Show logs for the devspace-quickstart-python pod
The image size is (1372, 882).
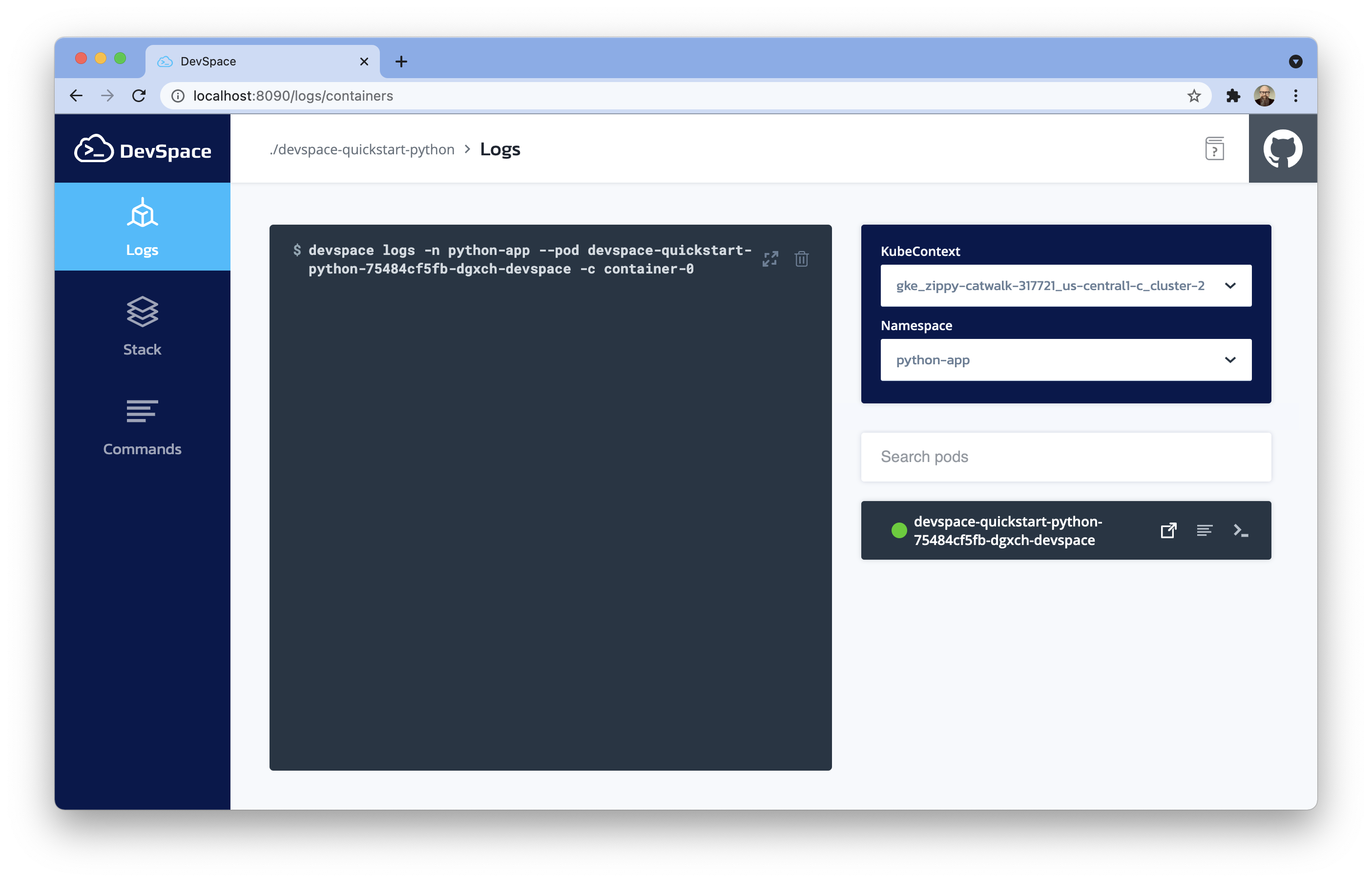point(1204,530)
